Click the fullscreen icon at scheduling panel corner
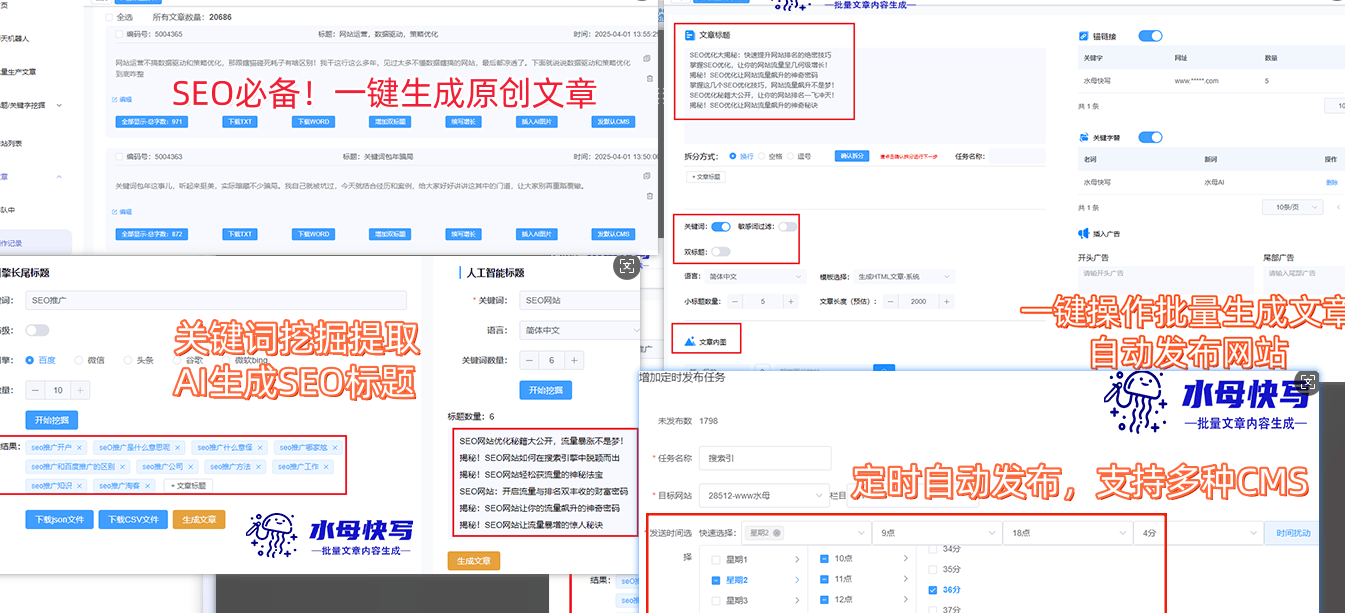This screenshot has height=613, width=1345. point(1306,380)
